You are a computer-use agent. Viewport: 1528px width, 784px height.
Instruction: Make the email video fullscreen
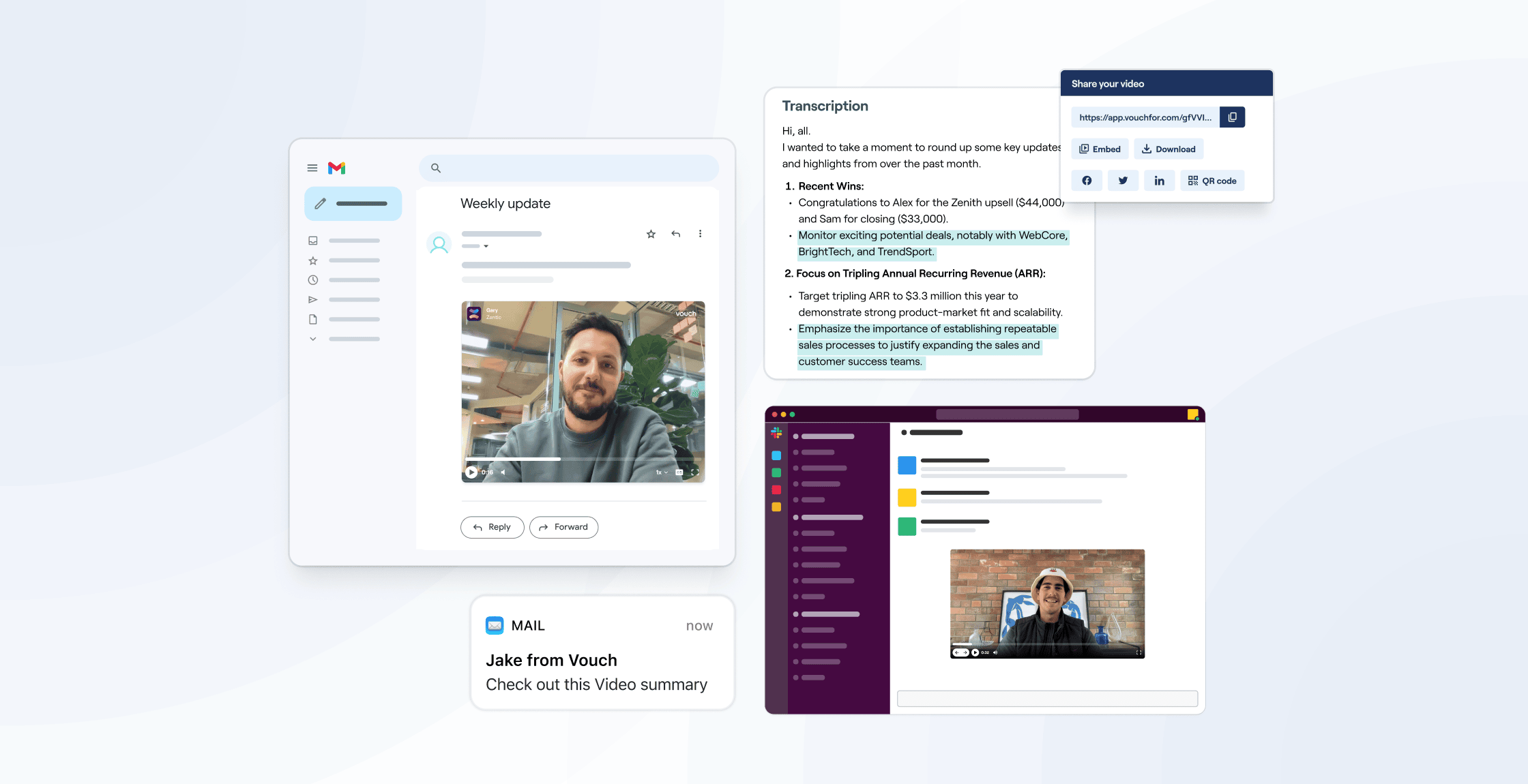pos(695,472)
